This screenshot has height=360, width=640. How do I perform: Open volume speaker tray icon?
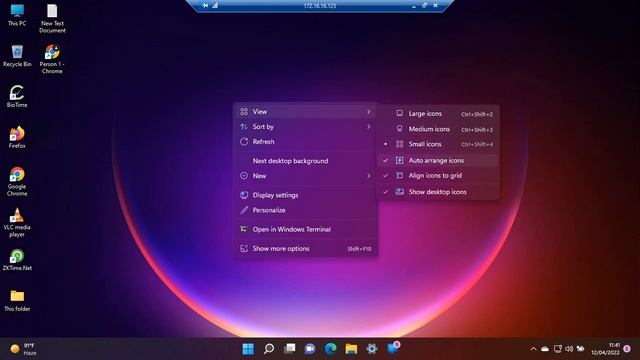coord(569,349)
